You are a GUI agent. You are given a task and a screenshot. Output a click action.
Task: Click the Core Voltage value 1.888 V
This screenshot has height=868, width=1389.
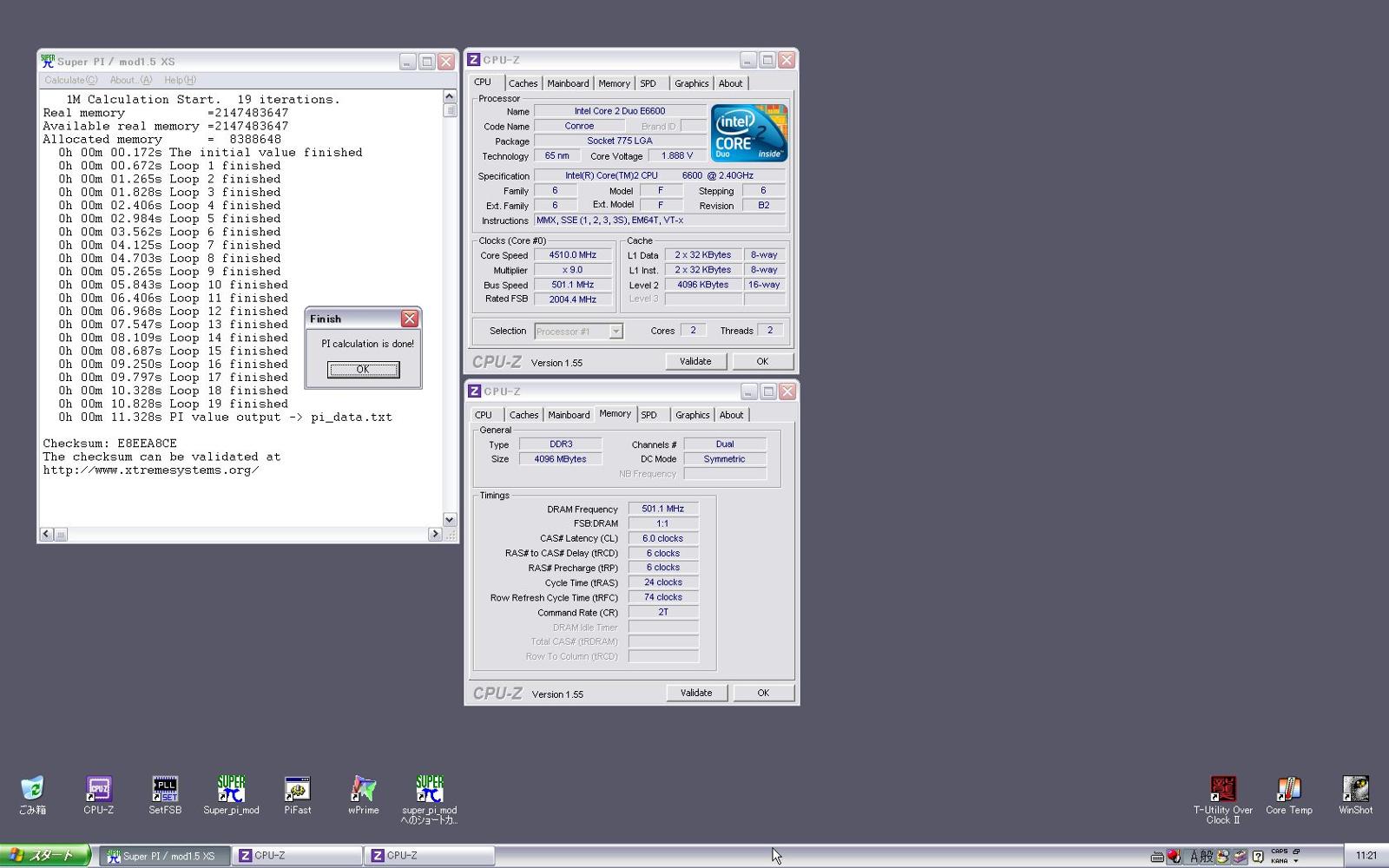[677, 156]
